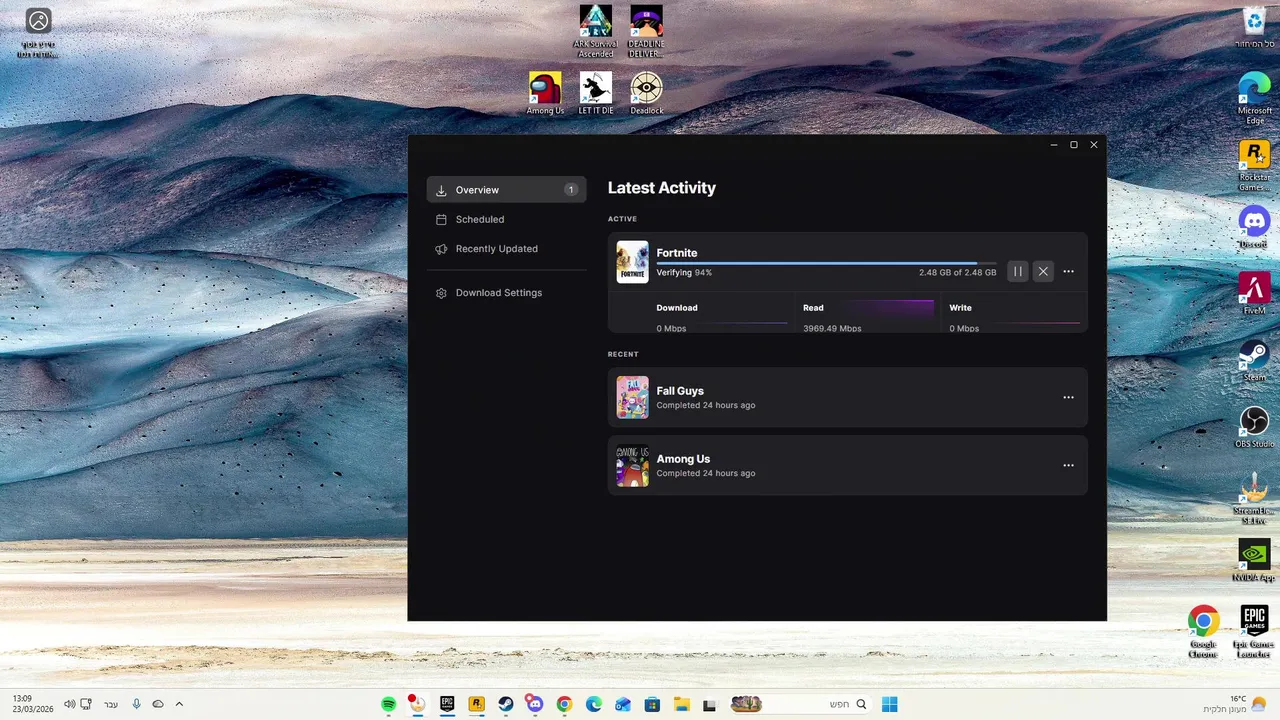Click the Fall Guys game thumbnail

632,397
